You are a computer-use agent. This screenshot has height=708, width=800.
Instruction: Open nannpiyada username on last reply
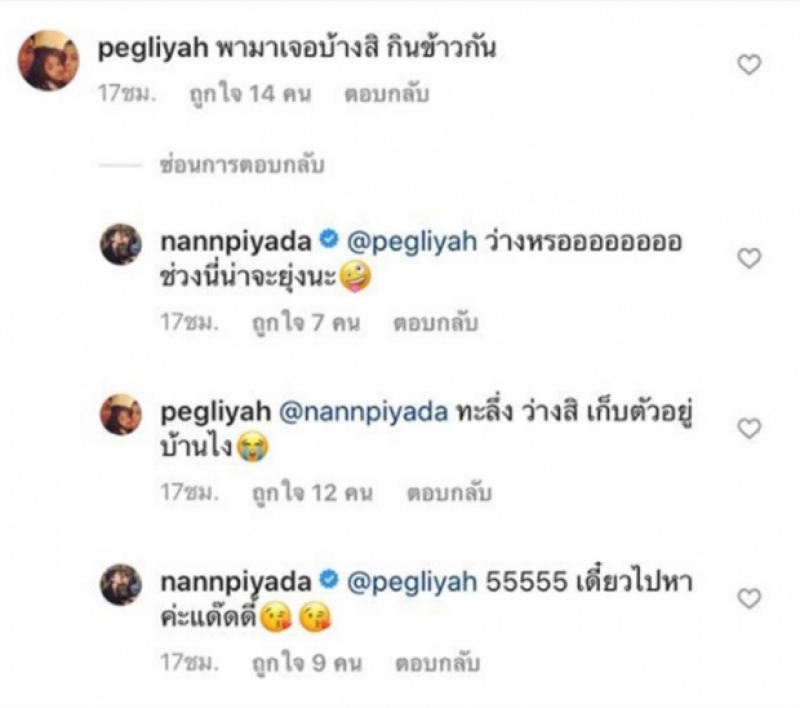click(x=236, y=583)
